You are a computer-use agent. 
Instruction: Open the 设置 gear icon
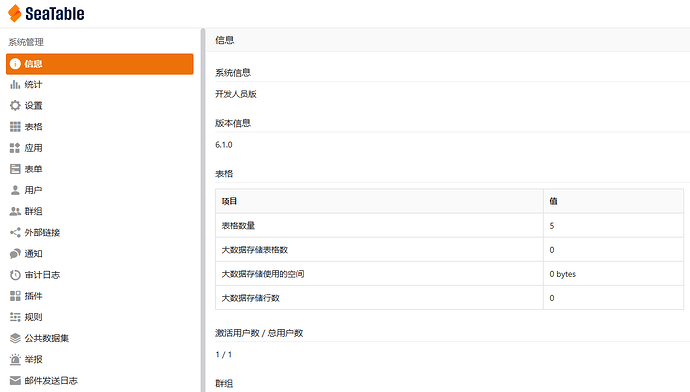point(15,106)
